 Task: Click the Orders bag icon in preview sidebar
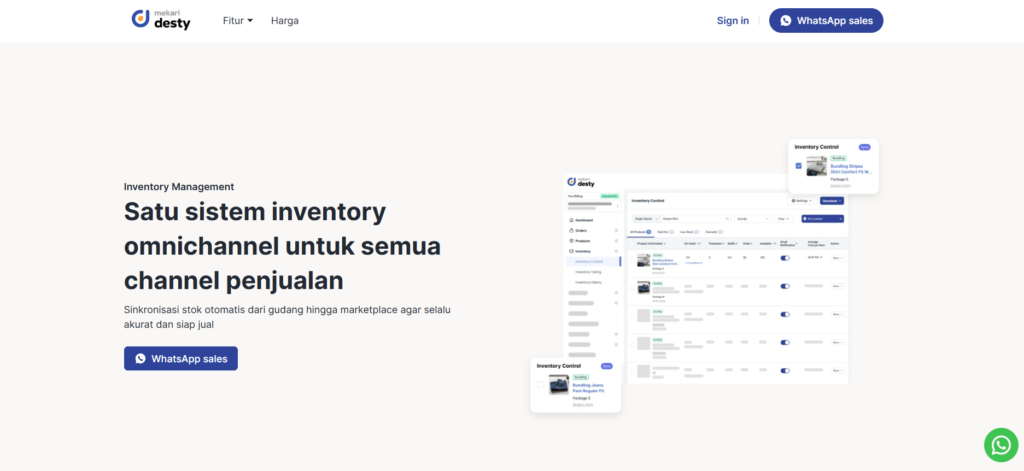click(x=571, y=231)
